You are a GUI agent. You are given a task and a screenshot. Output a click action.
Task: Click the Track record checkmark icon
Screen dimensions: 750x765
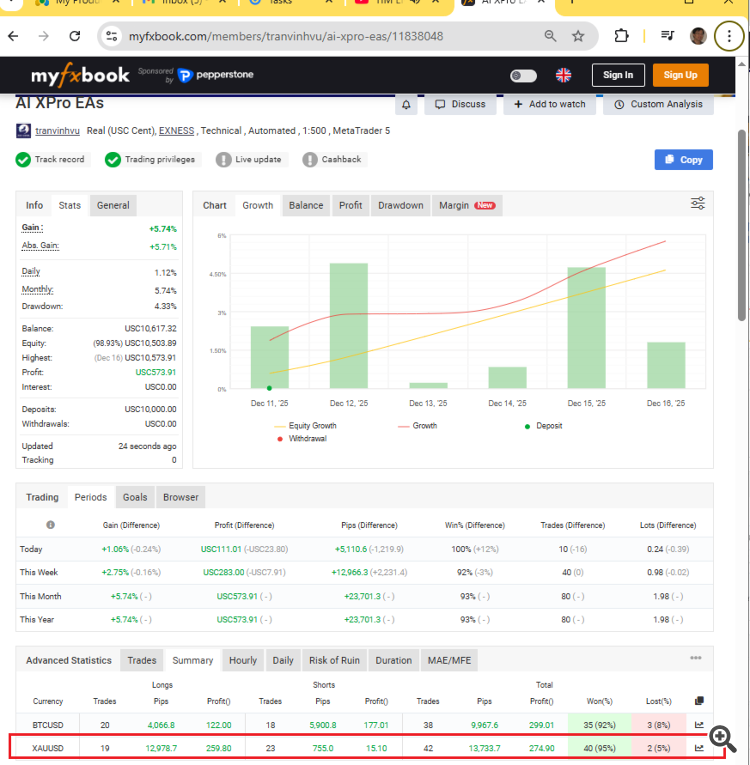[x=23, y=160]
